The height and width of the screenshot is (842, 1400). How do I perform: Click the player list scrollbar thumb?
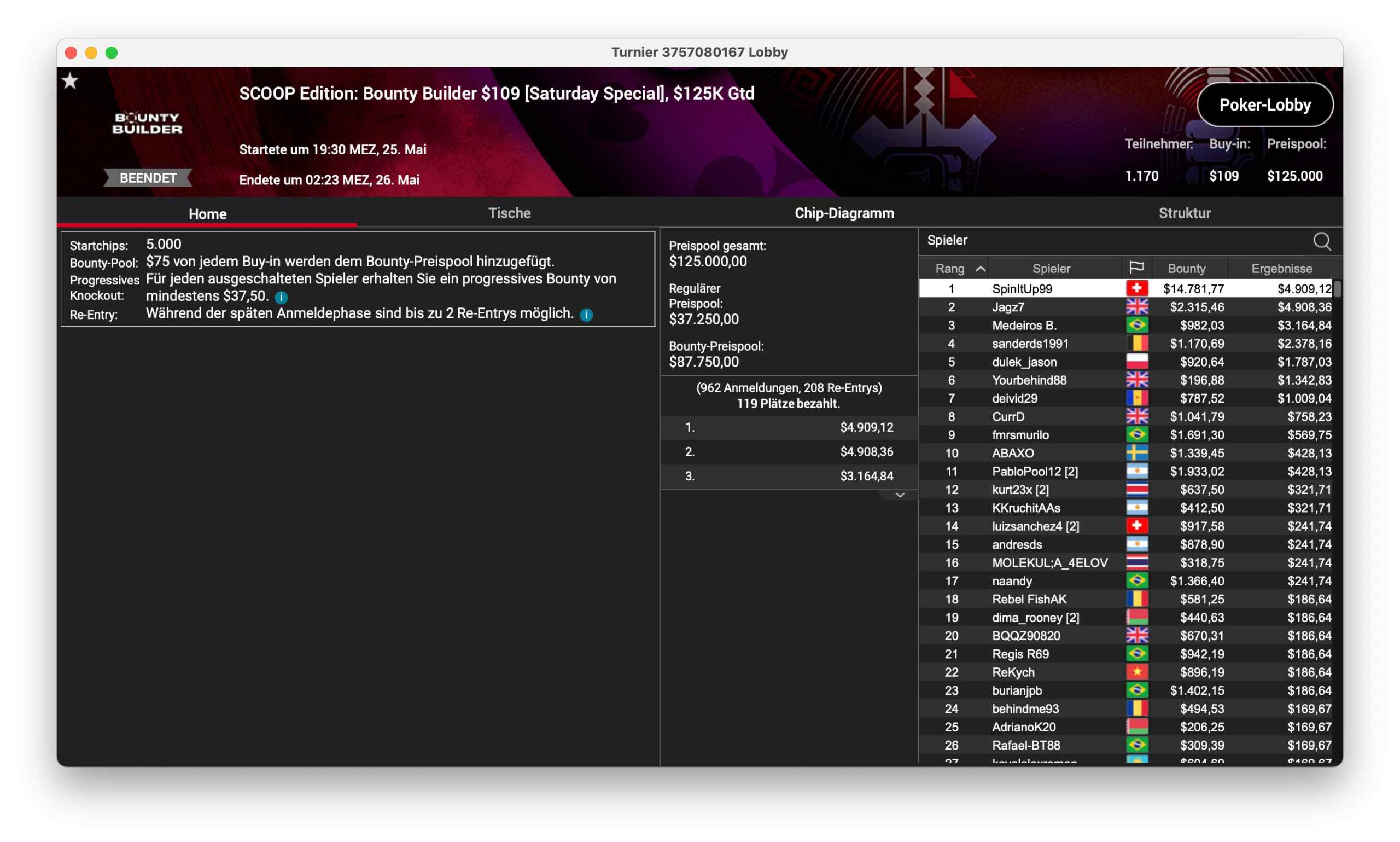click(x=1337, y=289)
